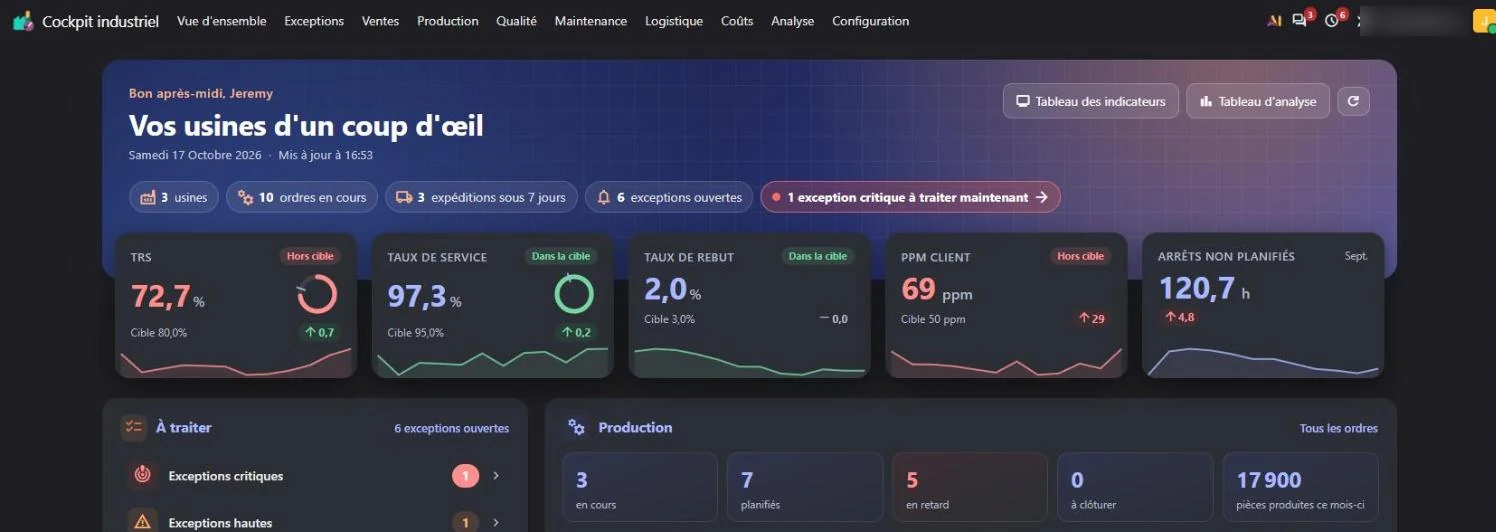Click the gears icon in the ordres en cours chip
This screenshot has width=1496, height=532.
[x=245, y=197]
